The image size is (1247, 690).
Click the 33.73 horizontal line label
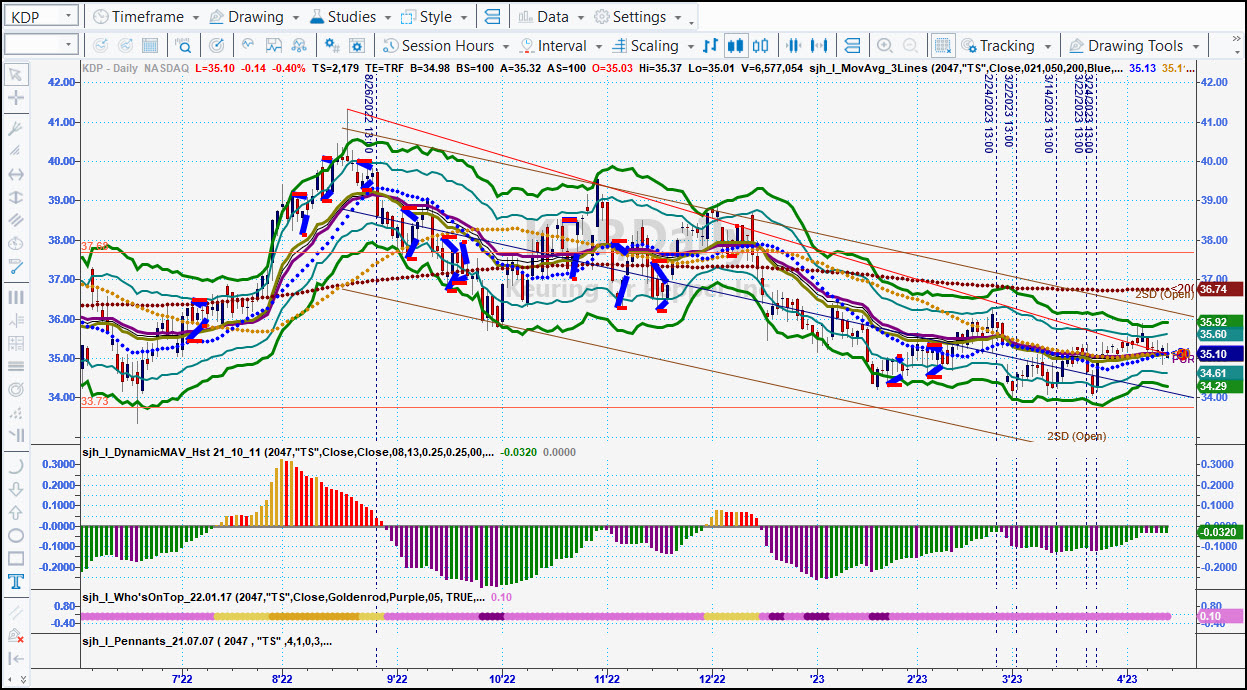pyautogui.click(x=94, y=401)
